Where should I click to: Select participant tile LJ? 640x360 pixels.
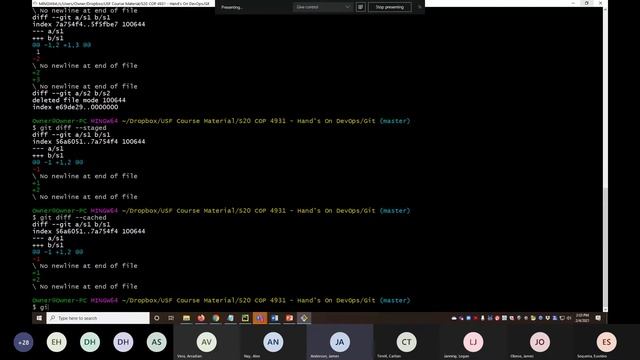[x=473, y=342]
